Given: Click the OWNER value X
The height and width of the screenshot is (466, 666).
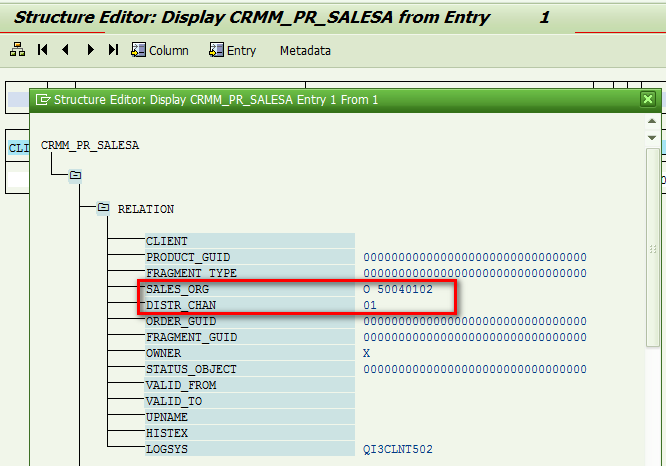Looking at the screenshot, I should pos(366,353).
